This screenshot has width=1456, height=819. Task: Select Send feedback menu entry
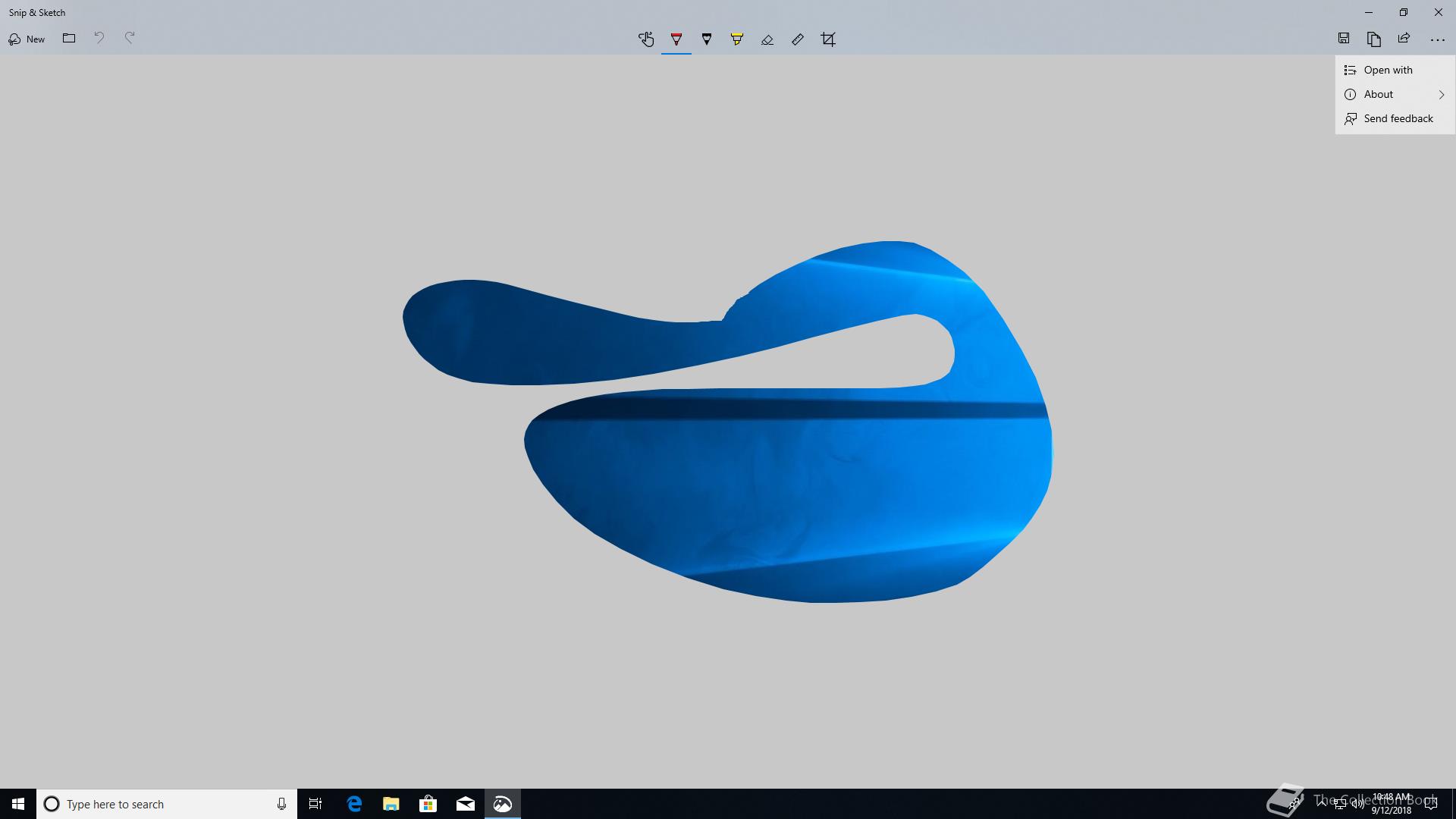(x=1398, y=118)
